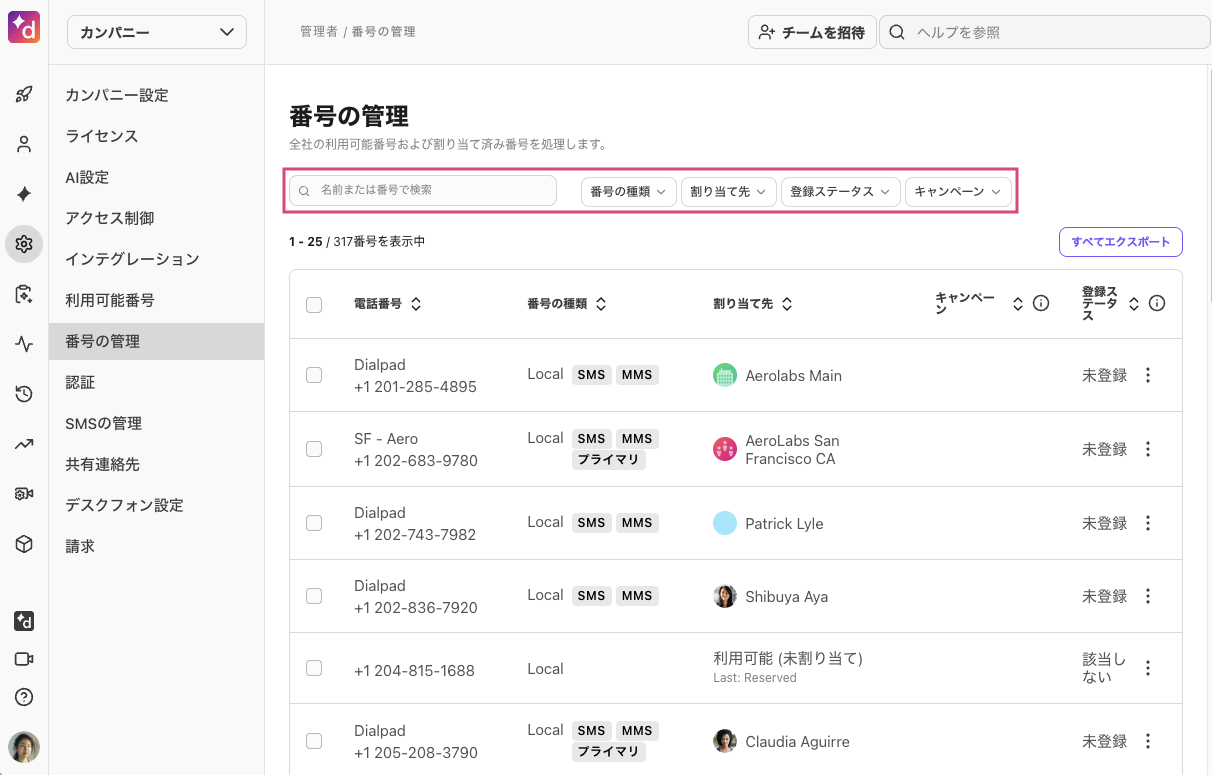Open three-dot menu for +1 201-285-4895 row
This screenshot has width=1212, height=775.
pos(1148,375)
